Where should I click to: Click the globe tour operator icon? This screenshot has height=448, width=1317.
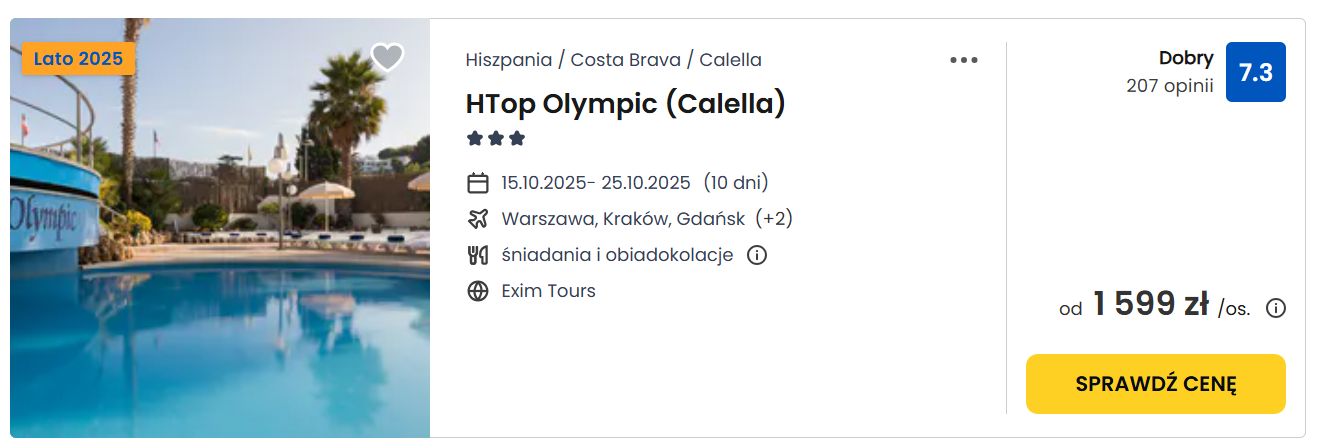pos(478,291)
